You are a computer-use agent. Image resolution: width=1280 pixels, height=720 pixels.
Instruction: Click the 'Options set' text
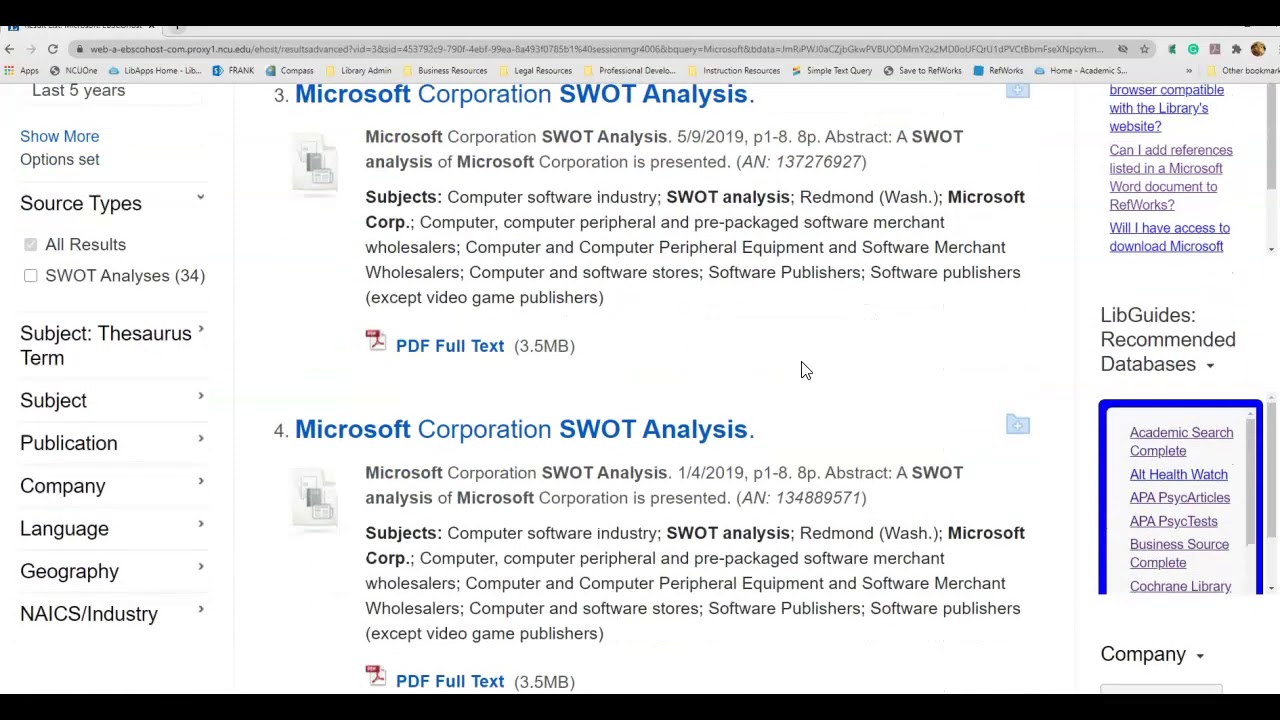click(x=60, y=160)
